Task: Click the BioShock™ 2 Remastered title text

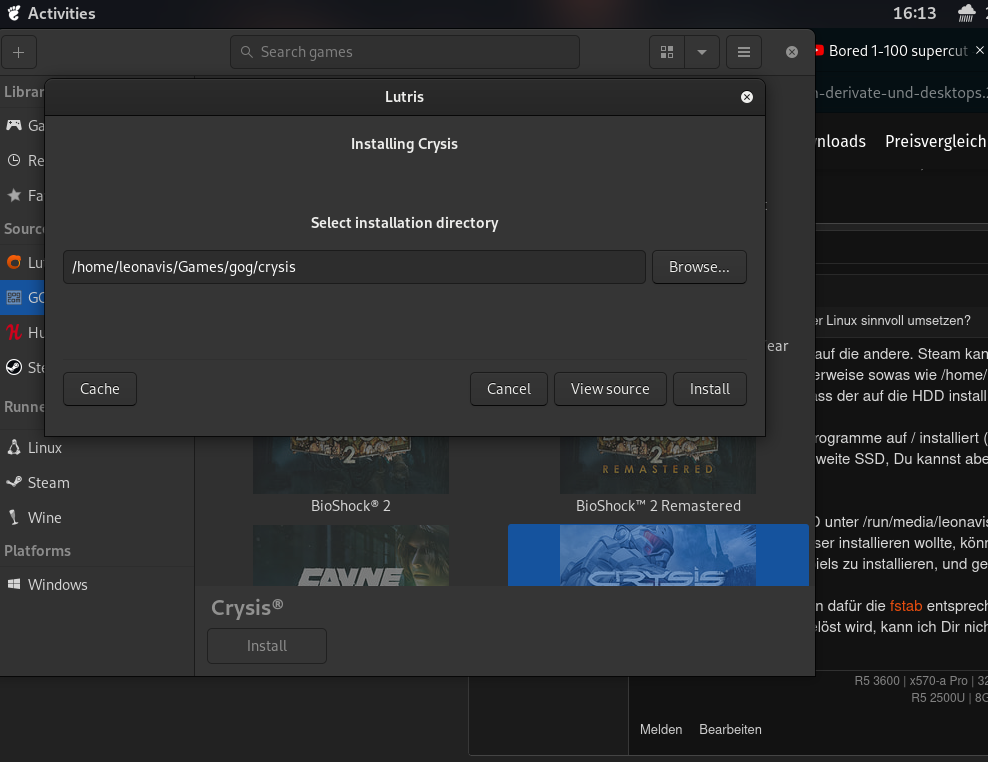Action: click(658, 506)
